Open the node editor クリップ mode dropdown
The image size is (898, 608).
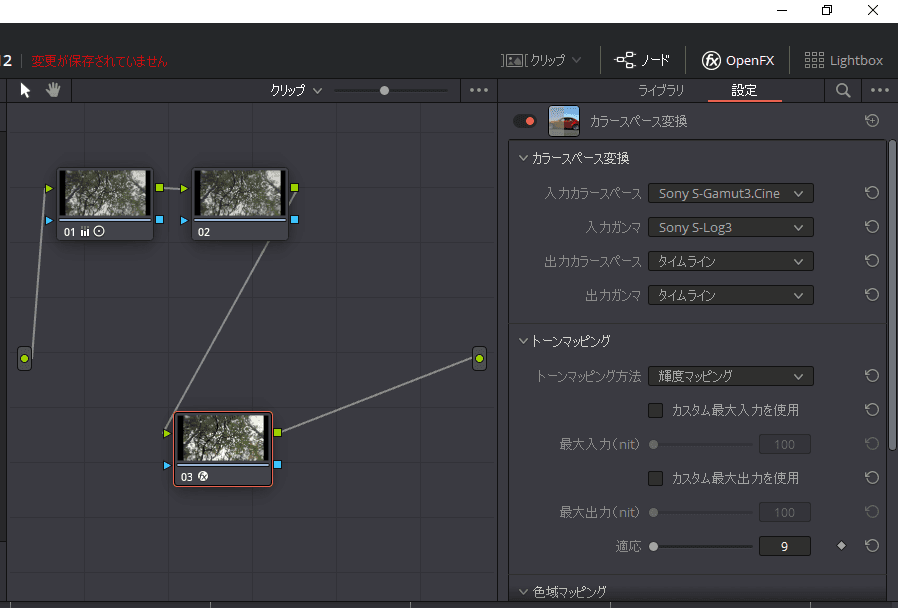tap(296, 90)
